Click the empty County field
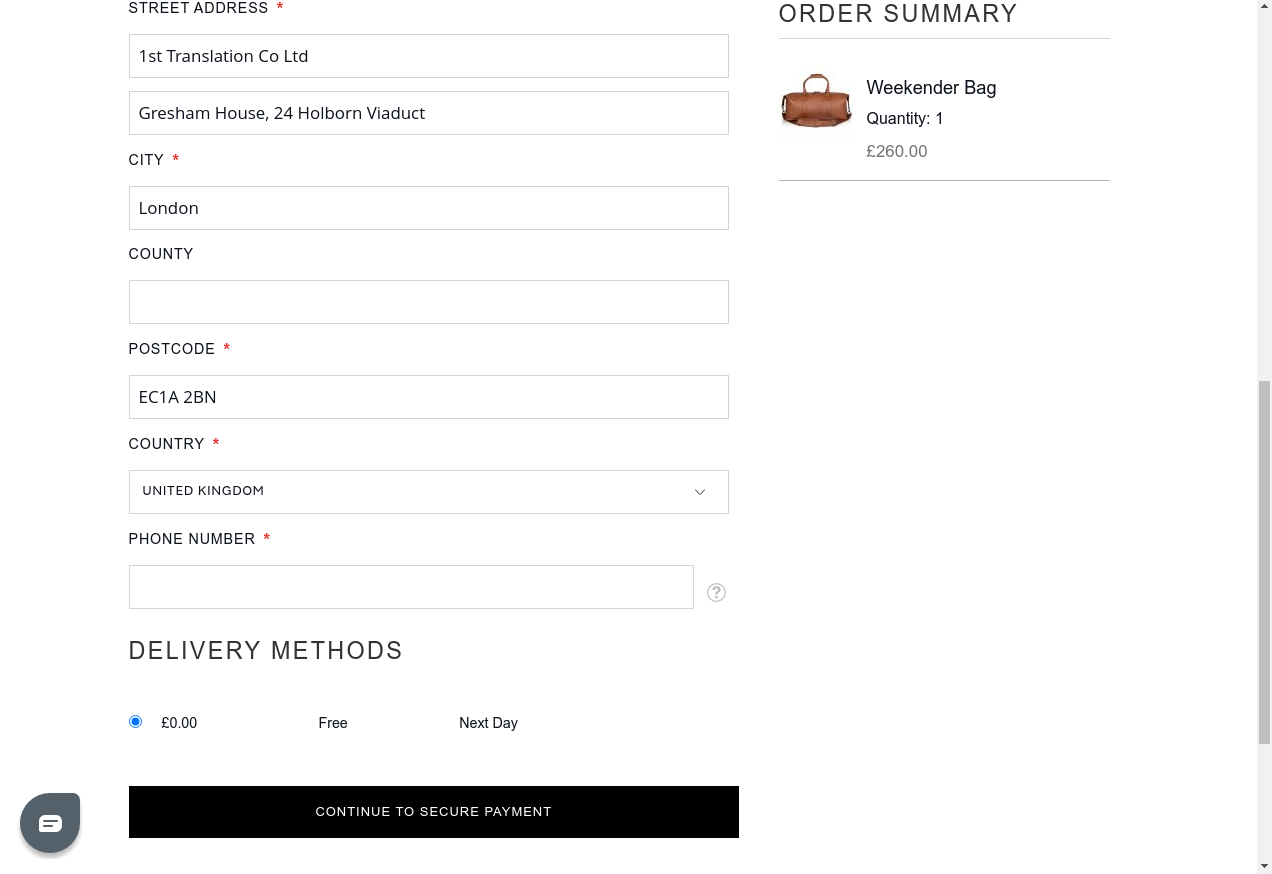The image size is (1272, 874). (x=428, y=302)
